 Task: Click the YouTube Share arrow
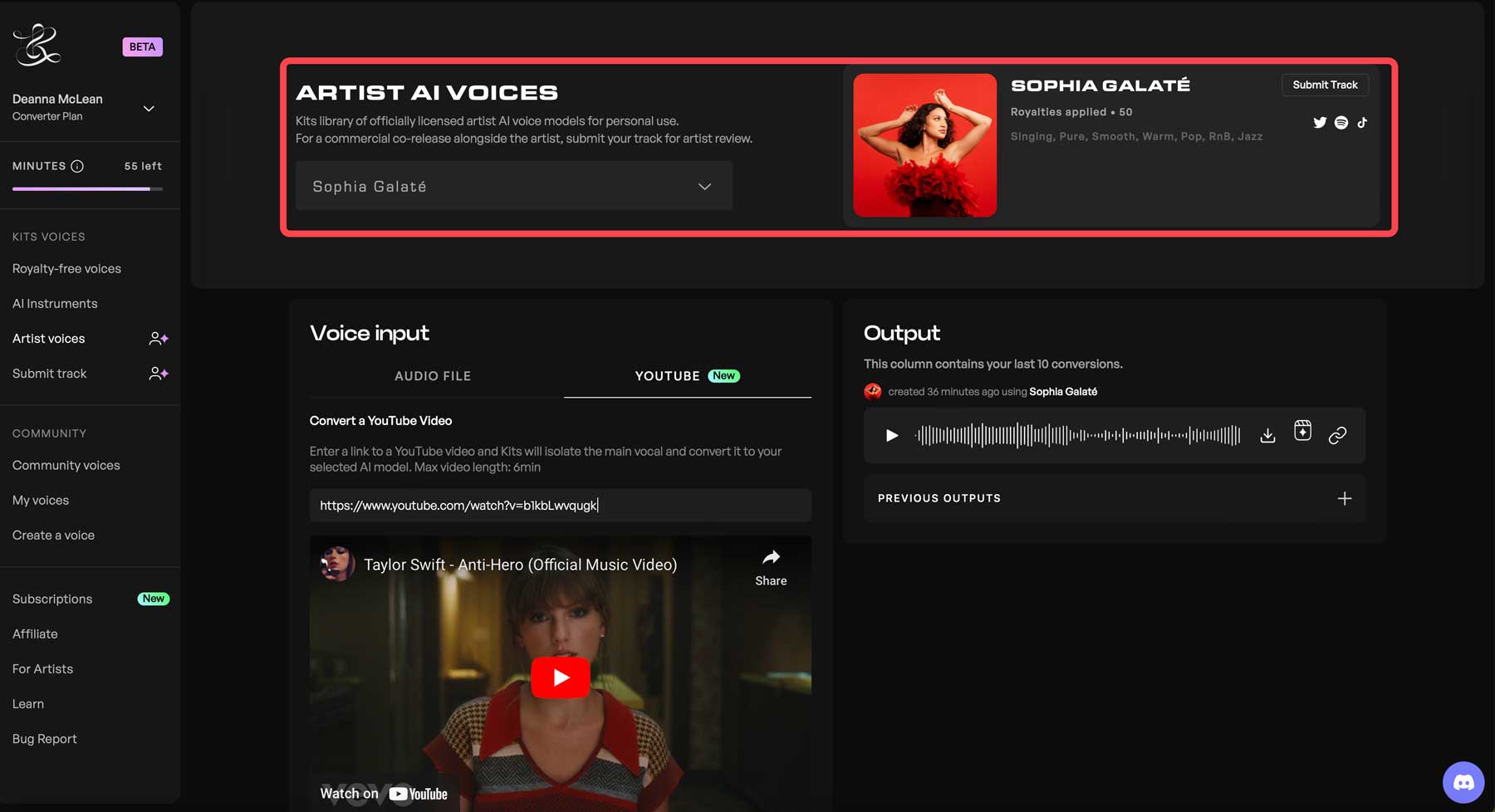coord(771,557)
